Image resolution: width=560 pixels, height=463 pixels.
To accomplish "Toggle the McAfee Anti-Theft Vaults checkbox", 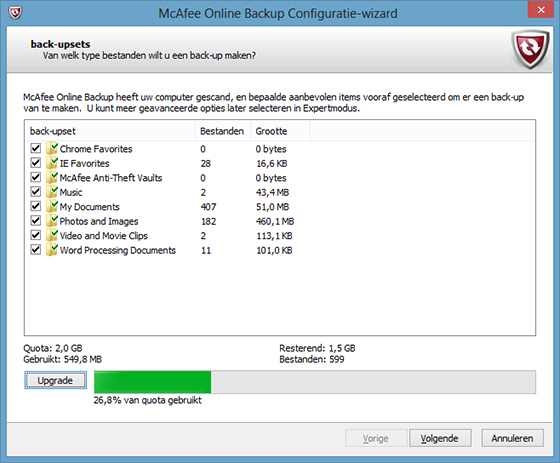I will (36, 177).
